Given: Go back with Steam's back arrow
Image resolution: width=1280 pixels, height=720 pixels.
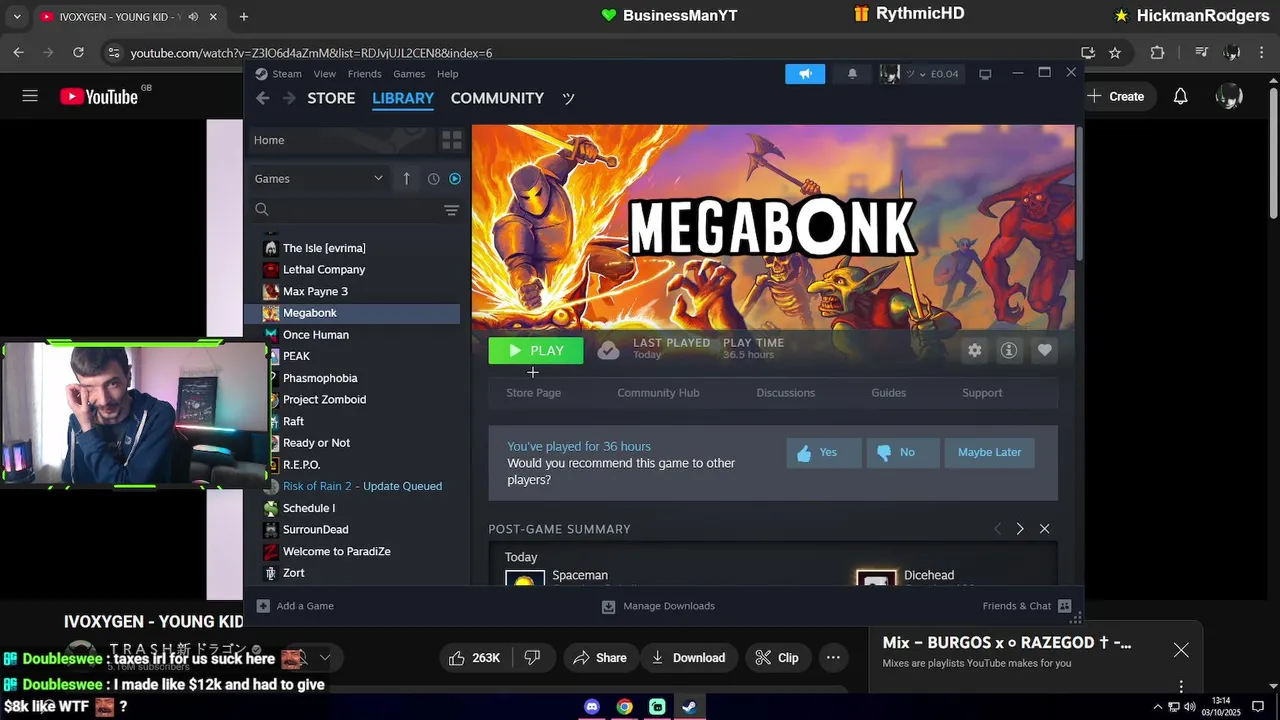Looking at the screenshot, I should (262, 98).
